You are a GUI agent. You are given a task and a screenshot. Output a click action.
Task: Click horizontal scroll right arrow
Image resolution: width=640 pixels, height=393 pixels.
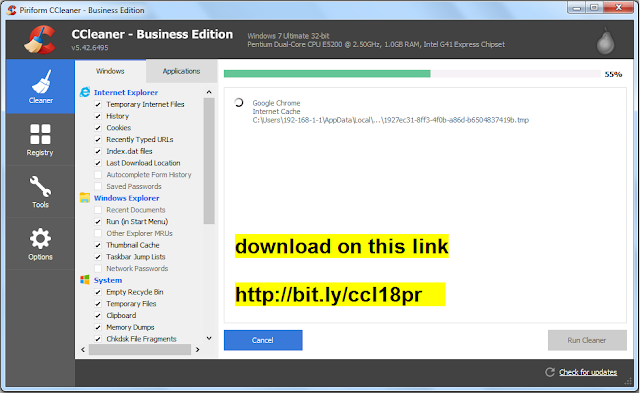pos(198,350)
